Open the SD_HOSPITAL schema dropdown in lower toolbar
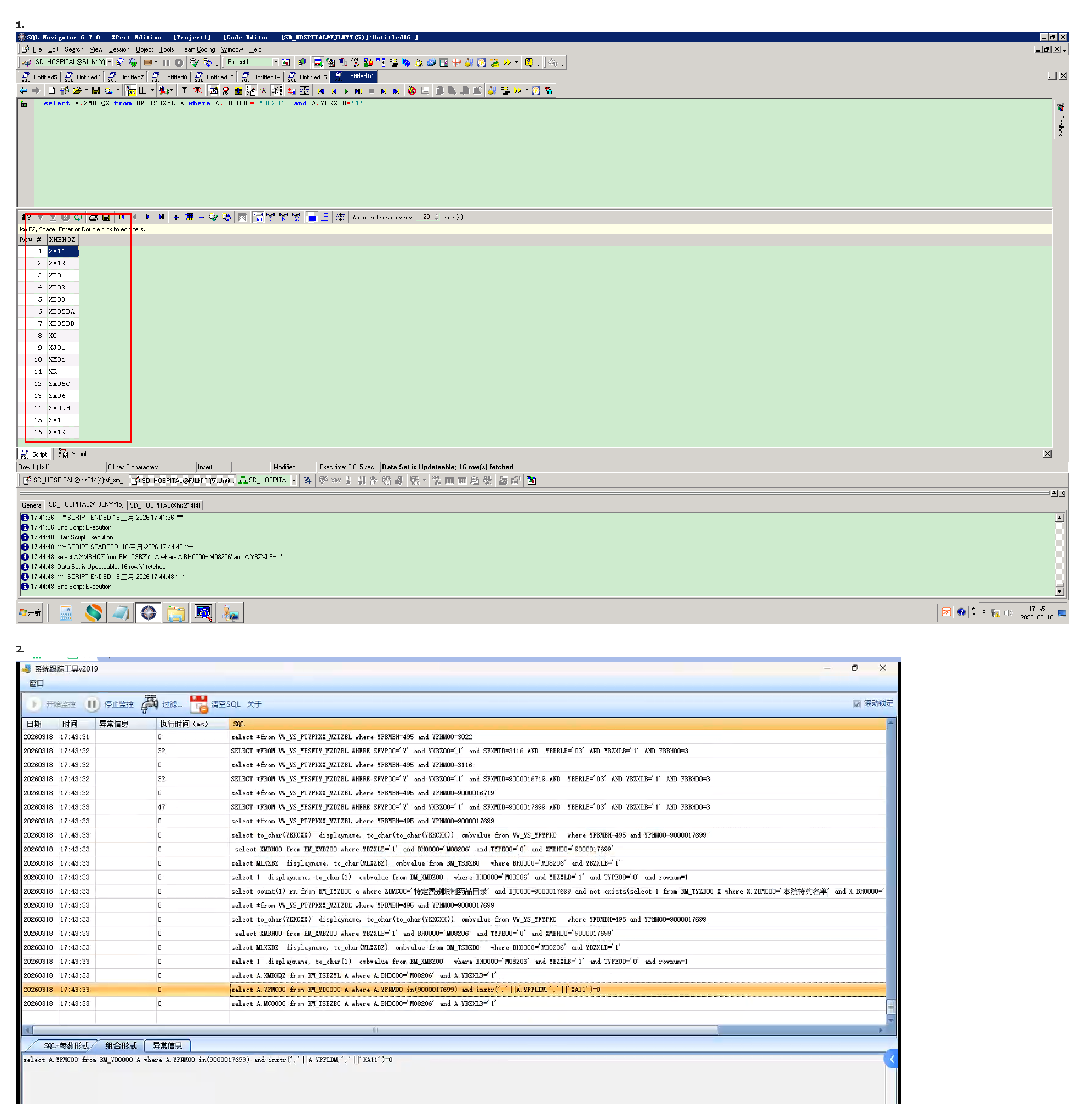The width and height of the screenshot is (1085, 1120). point(294,481)
